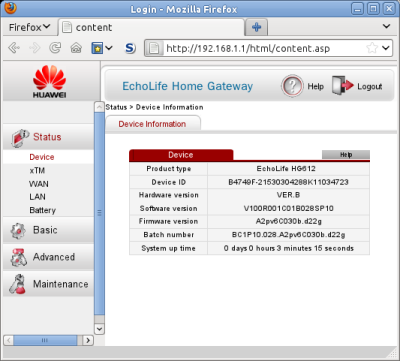Image resolution: width=400 pixels, height=361 pixels.
Task: Click the Firefox logo in title bar
Action: point(9,8)
